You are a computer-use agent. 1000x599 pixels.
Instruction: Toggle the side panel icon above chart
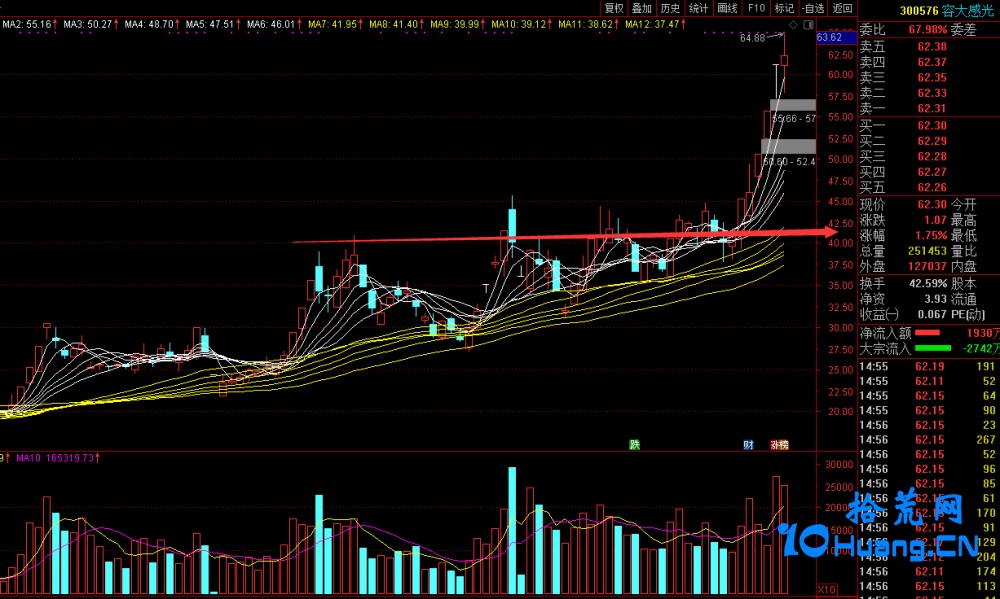[808, 25]
